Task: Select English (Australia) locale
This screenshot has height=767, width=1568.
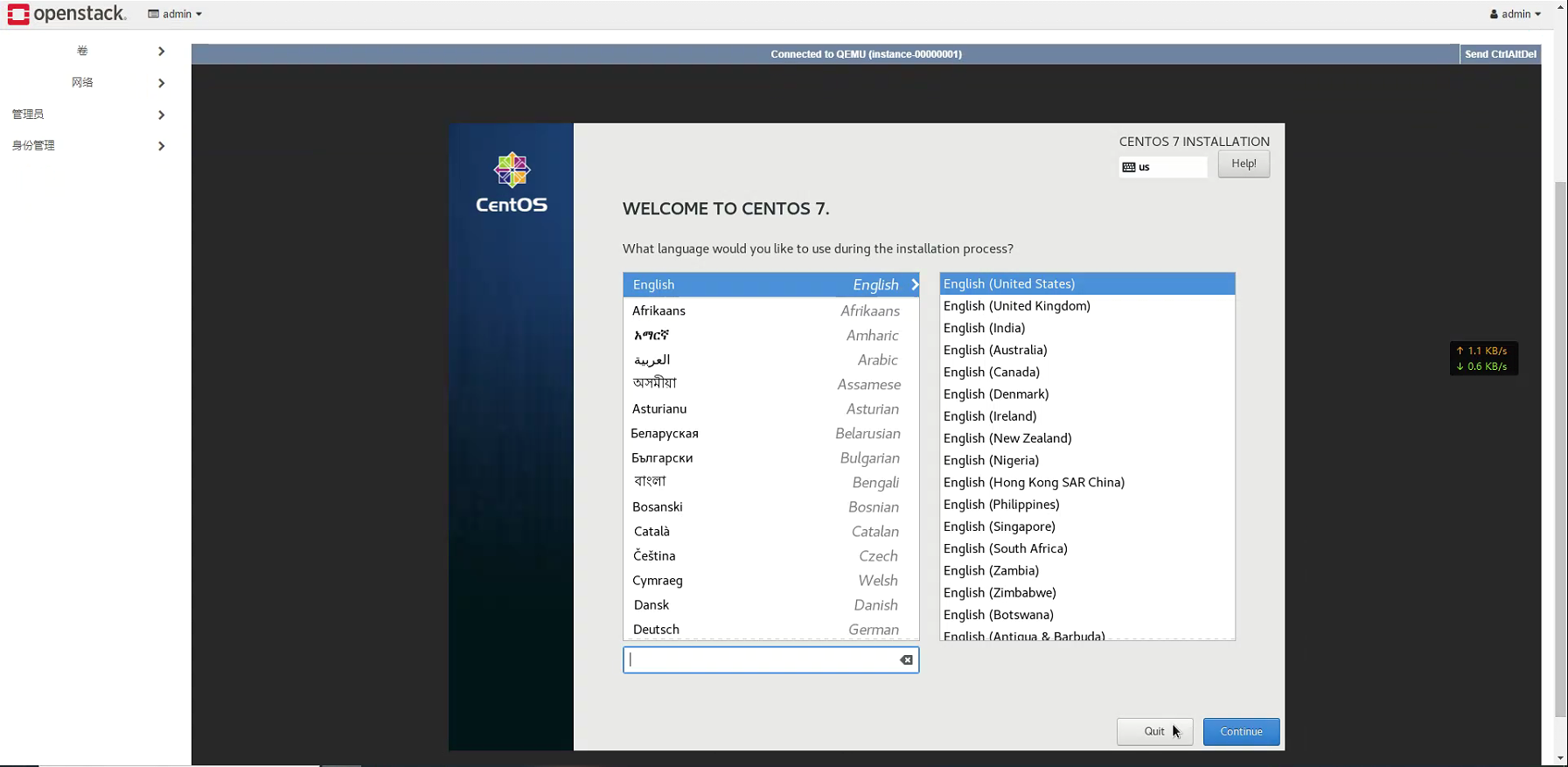Action: pyautogui.click(x=1087, y=350)
